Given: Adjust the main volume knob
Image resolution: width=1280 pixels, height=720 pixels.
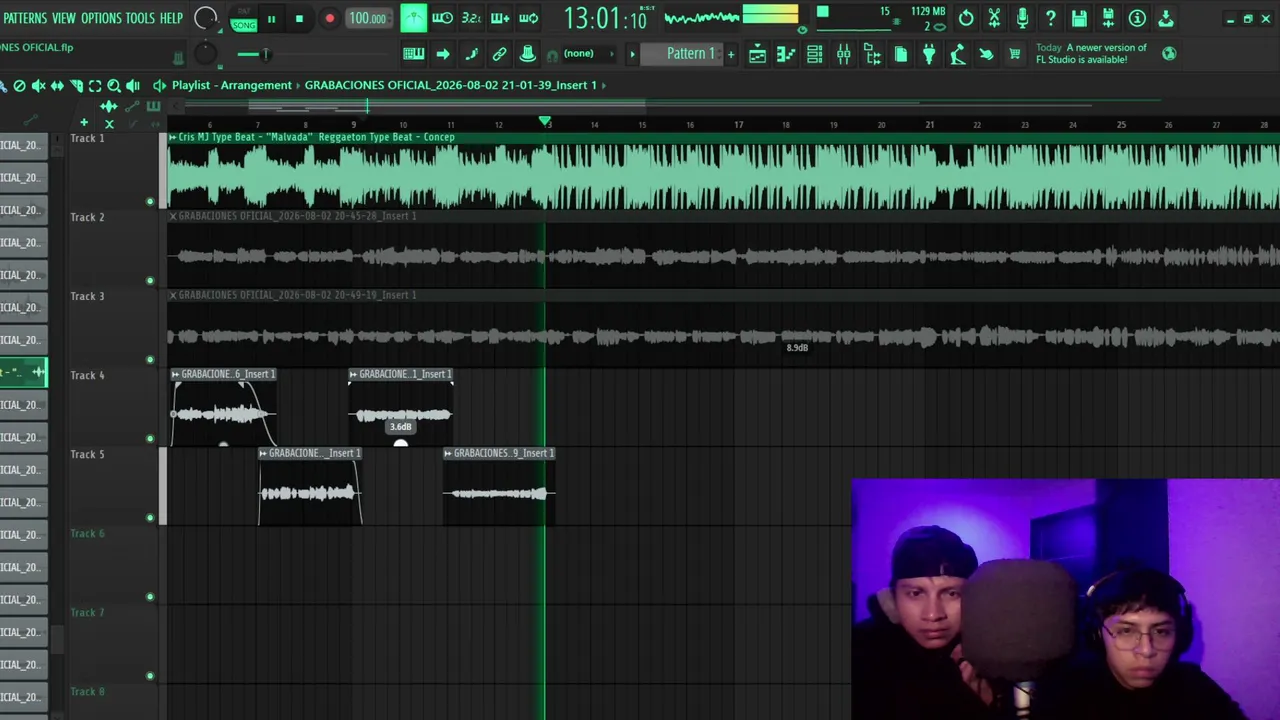Looking at the screenshot, I should [205, 18].
